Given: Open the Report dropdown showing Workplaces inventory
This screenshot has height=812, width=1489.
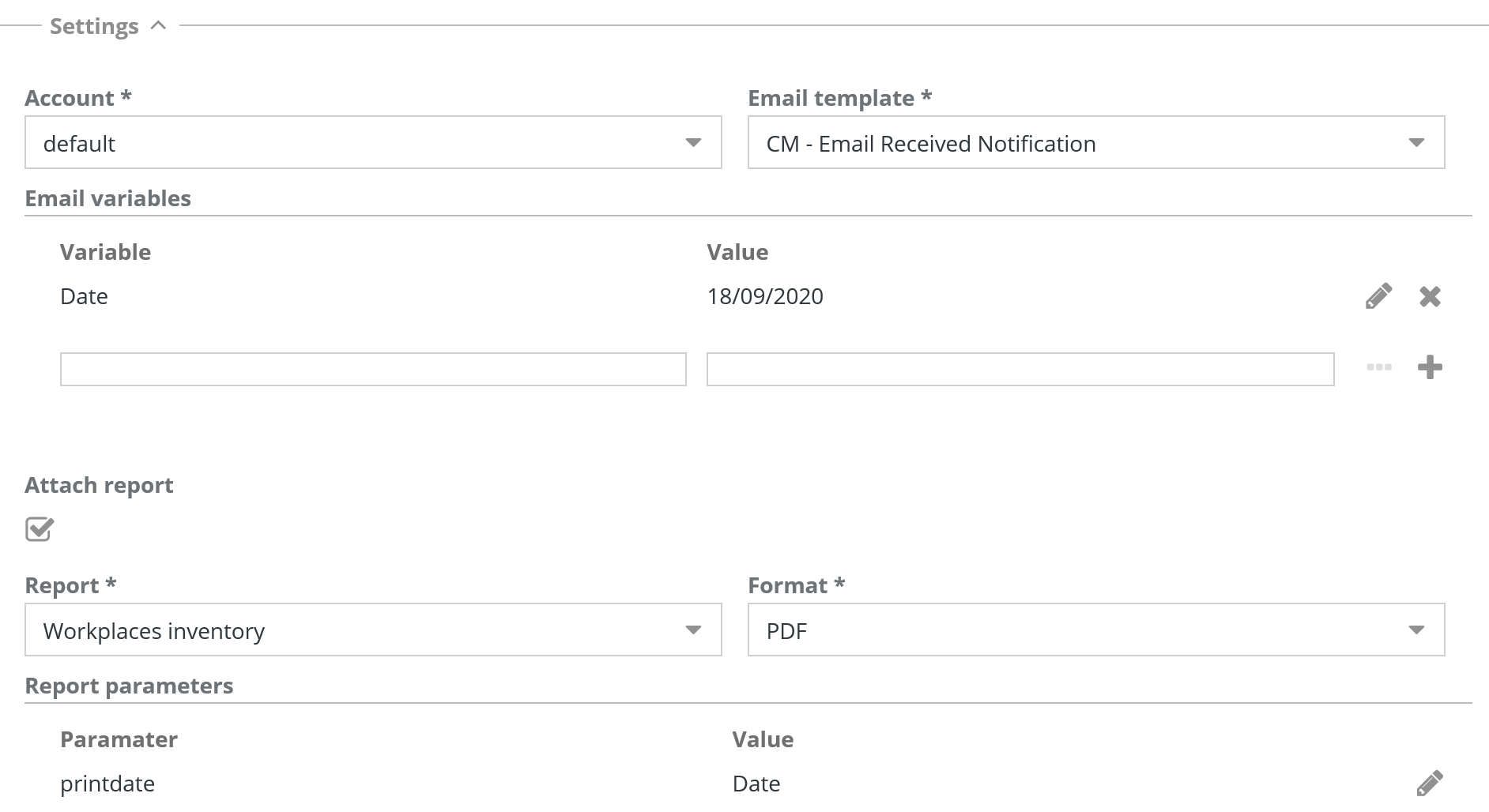Looking at the screenshot, I should (x=372, y=630).
